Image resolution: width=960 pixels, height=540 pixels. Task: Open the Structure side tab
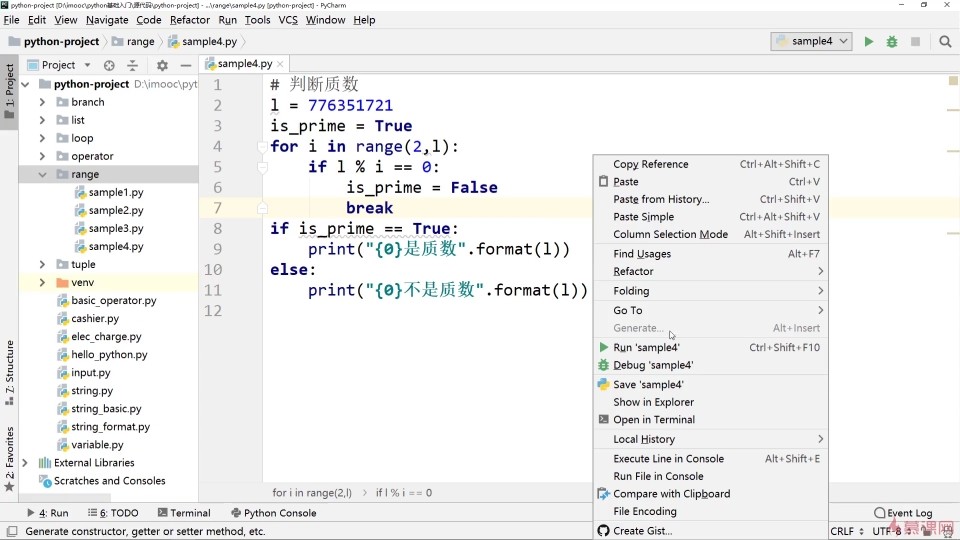[x=9, y=372]
